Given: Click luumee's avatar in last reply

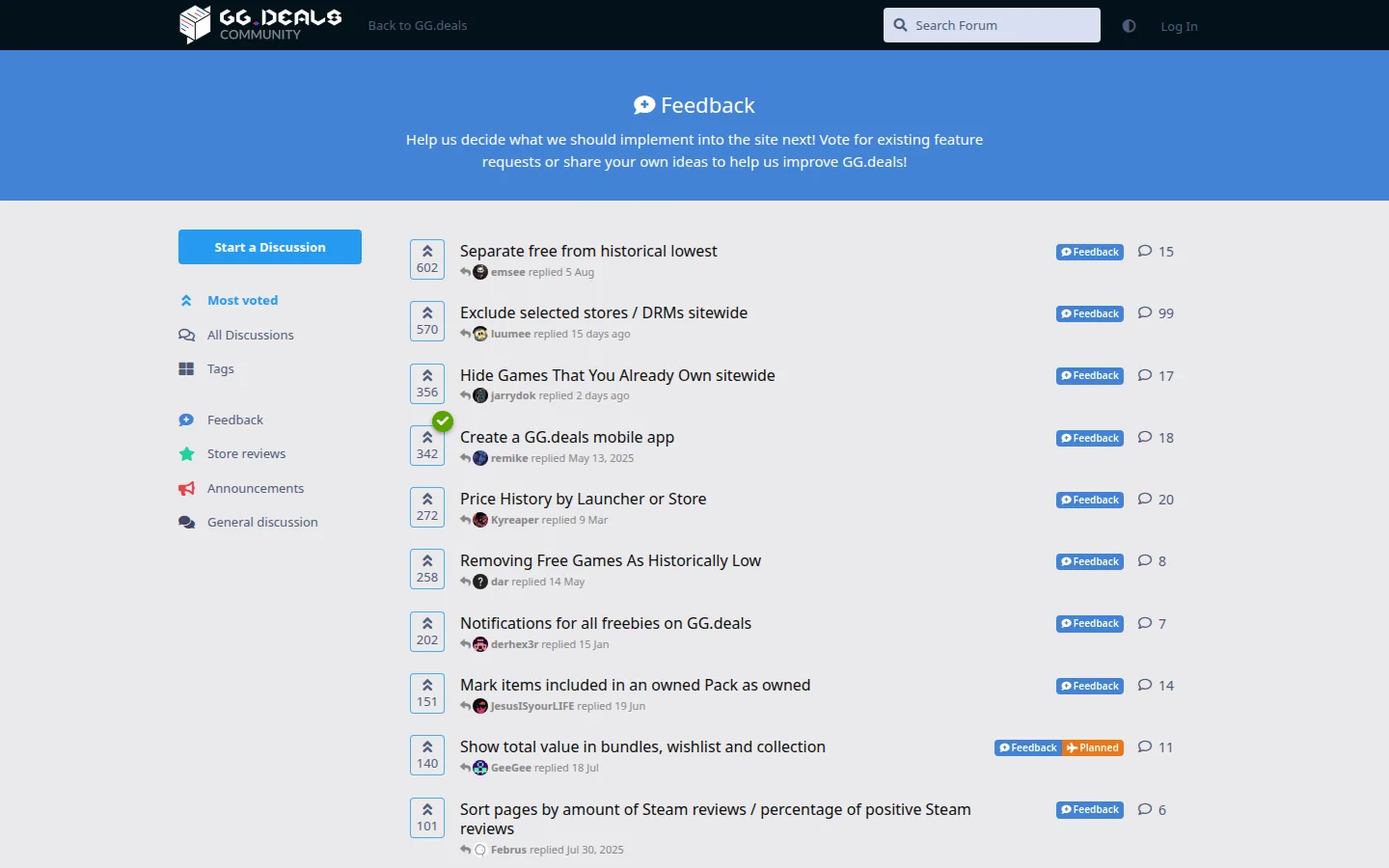Looking at the screenshot, I should [480, 334].
